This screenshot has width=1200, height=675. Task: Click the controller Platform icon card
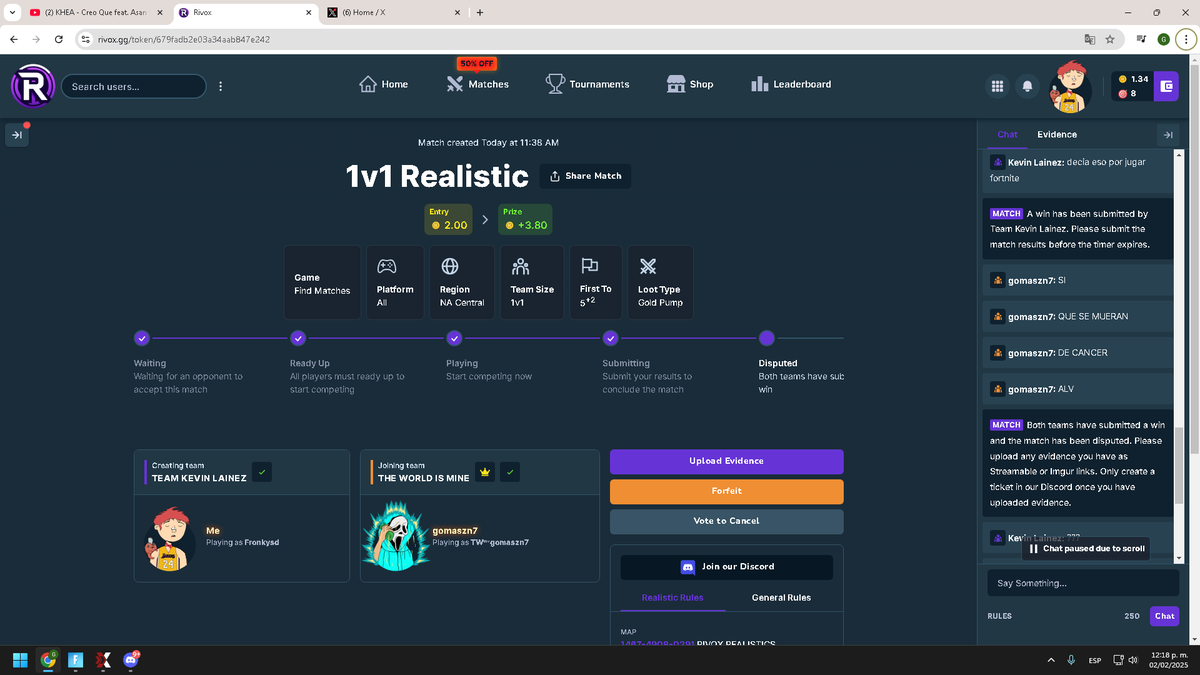click(395, 282)
